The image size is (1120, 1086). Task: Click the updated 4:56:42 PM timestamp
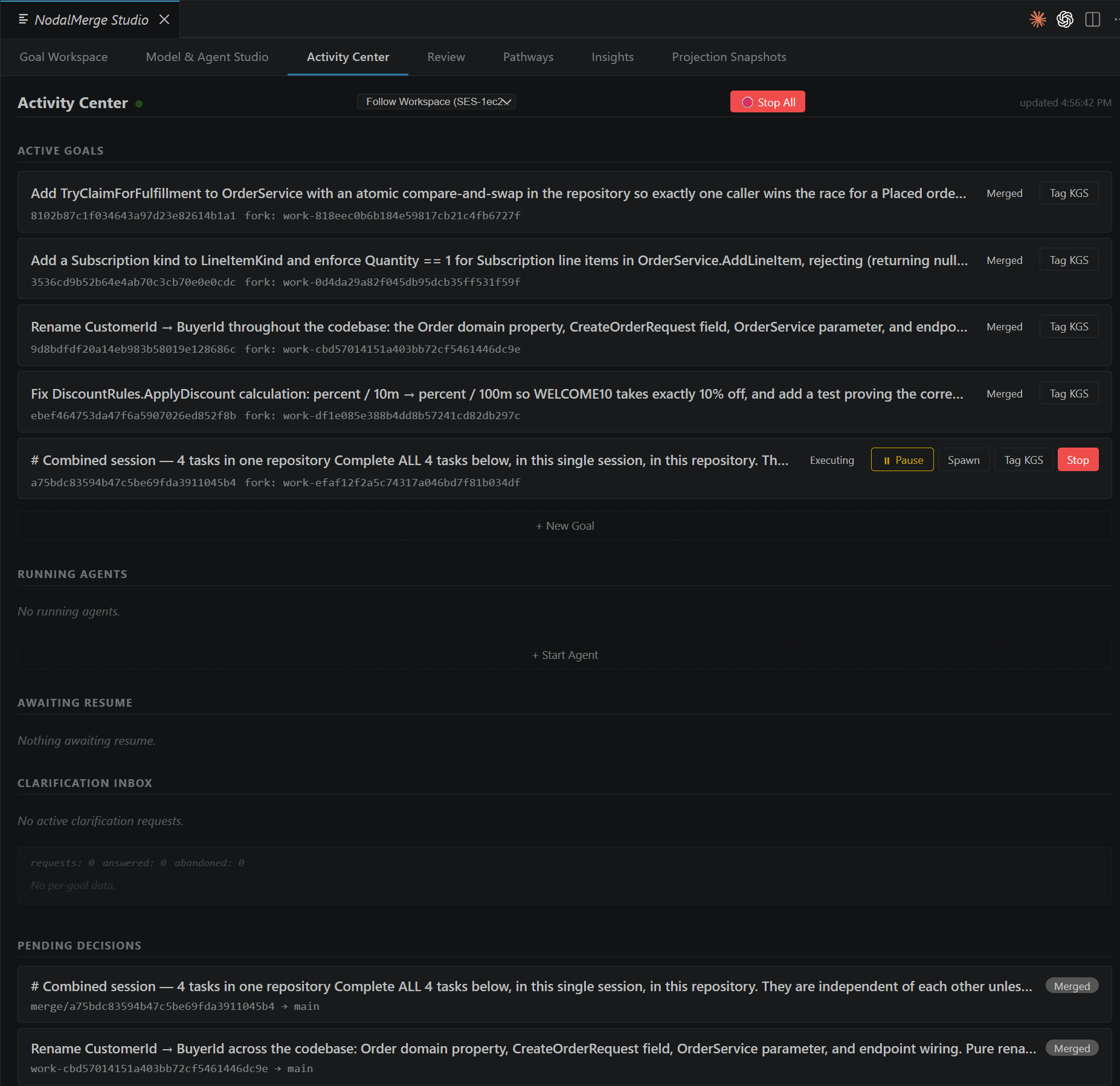1065,103
